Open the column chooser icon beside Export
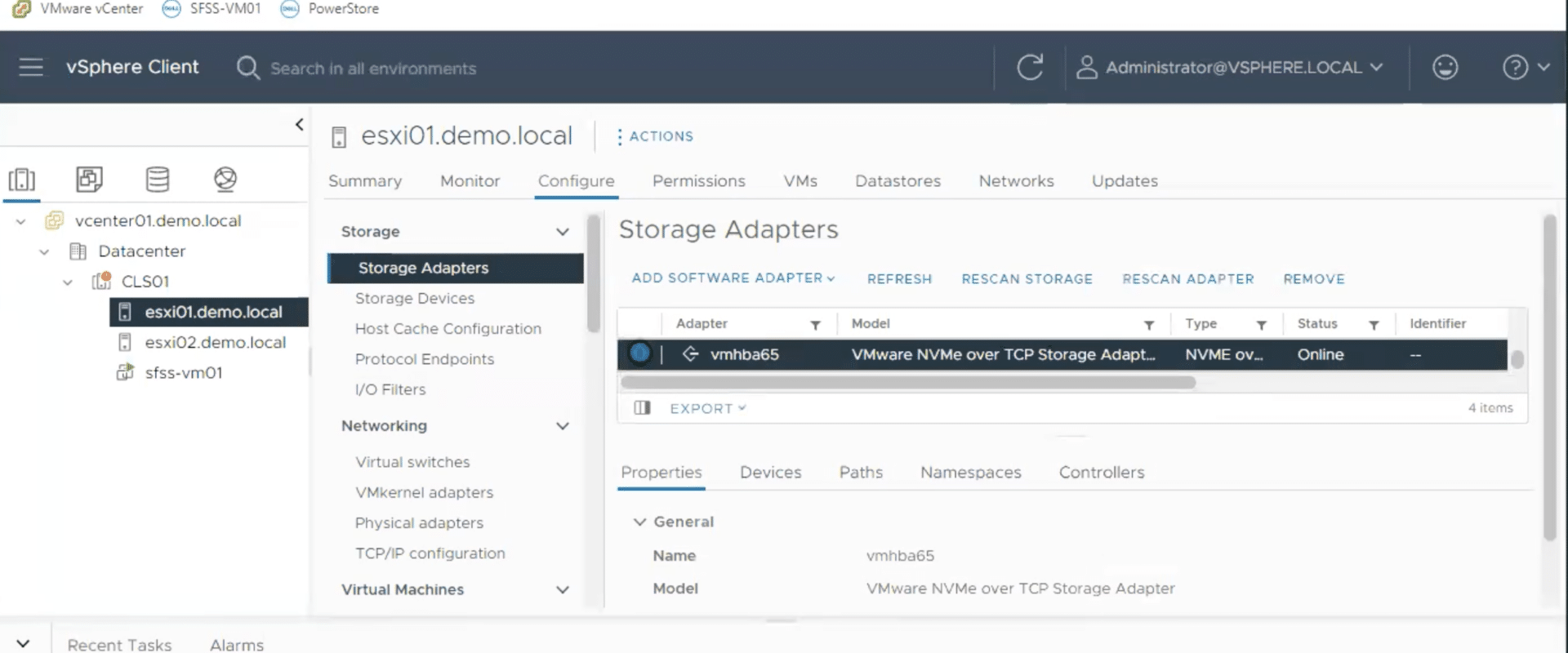Viewport: 1568px width, 653px height. (x=642, y=407)
